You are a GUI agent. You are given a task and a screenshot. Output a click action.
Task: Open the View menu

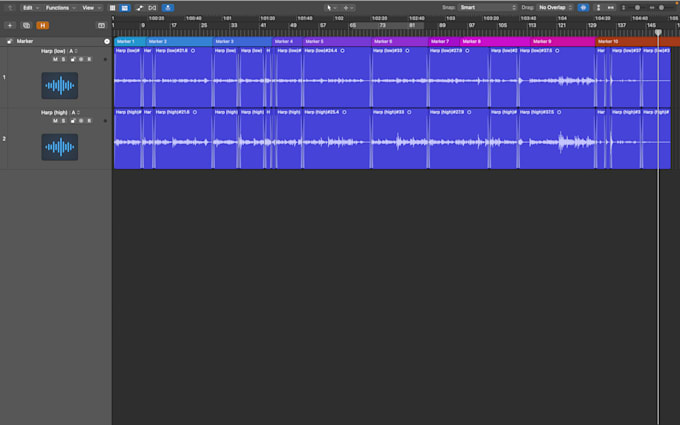coord(92,8)
